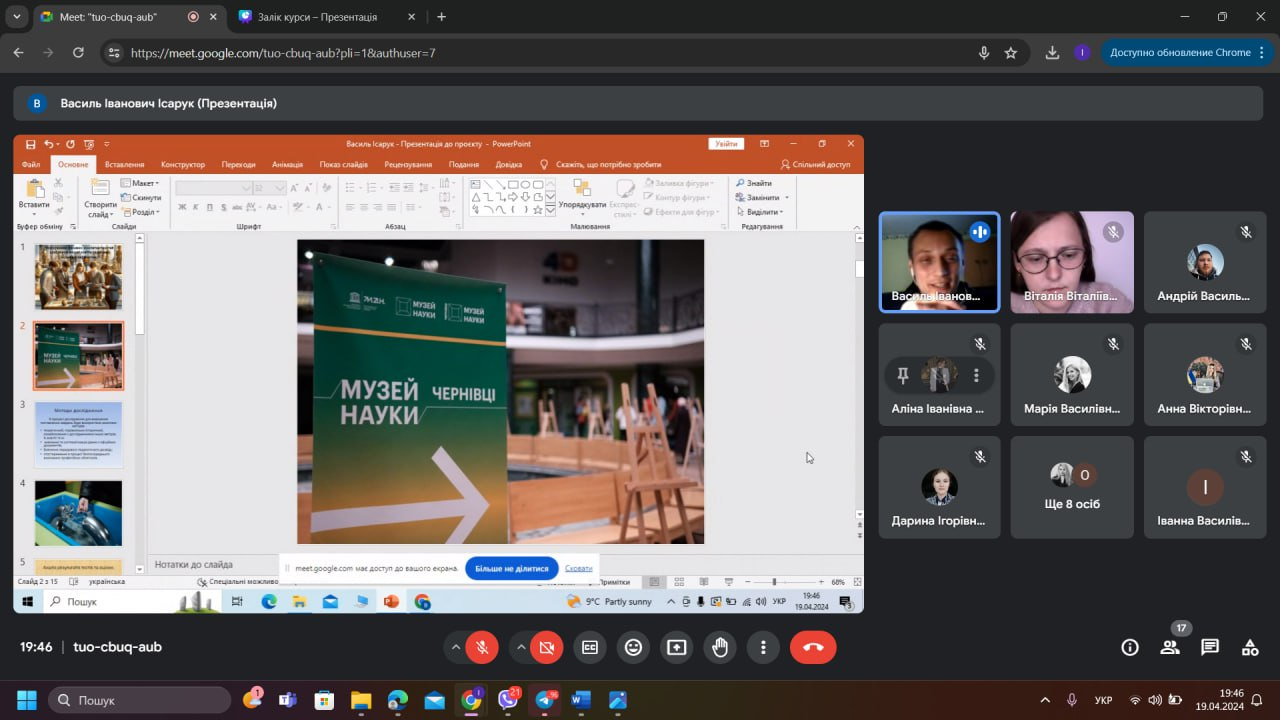Screen dimensions: 1280x720
Task: Open more actions dots on Аліна Іванівна's tile
Action: 976,375
